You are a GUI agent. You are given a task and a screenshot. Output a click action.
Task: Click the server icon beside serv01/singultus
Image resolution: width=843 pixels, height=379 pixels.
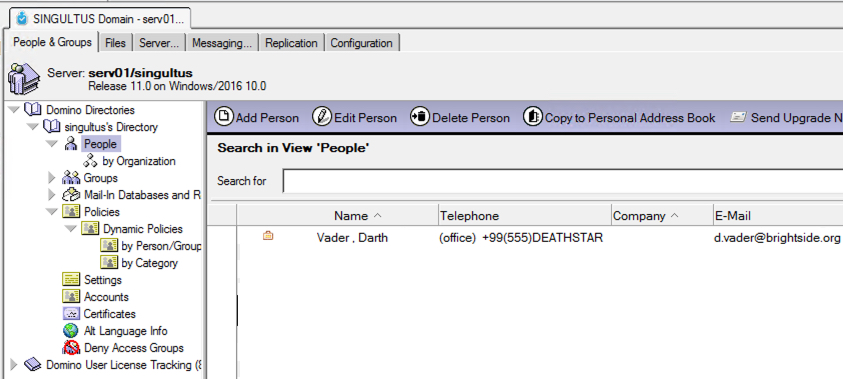pos(24,79)
